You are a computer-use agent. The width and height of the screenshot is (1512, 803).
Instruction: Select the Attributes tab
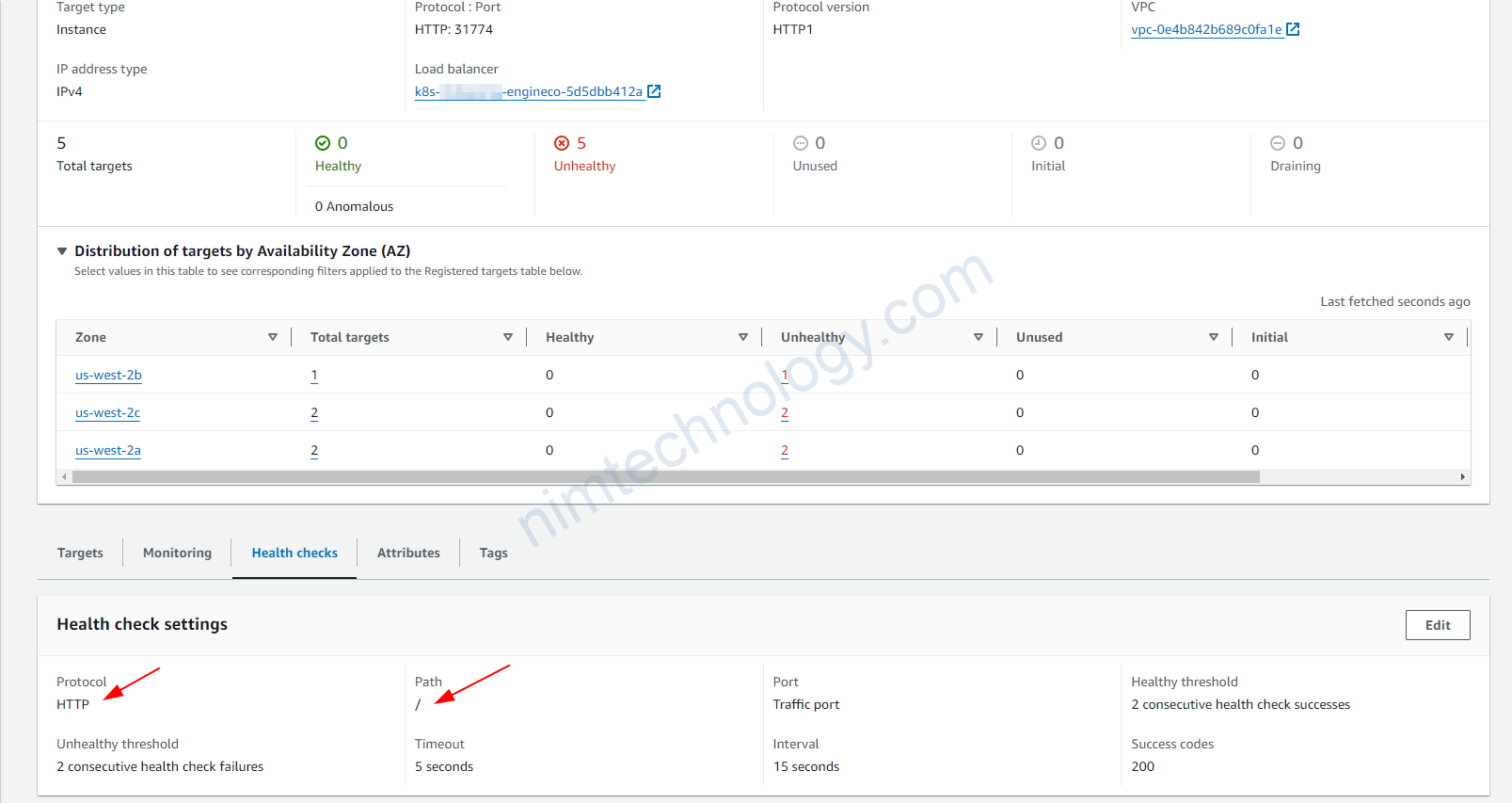coord(408,553)
